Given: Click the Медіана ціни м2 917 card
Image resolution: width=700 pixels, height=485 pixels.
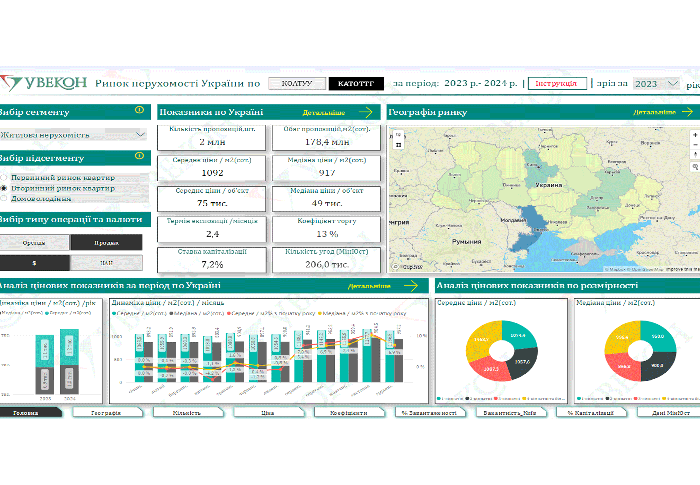Looking at the screenshot, I should (x=327, y=168).
